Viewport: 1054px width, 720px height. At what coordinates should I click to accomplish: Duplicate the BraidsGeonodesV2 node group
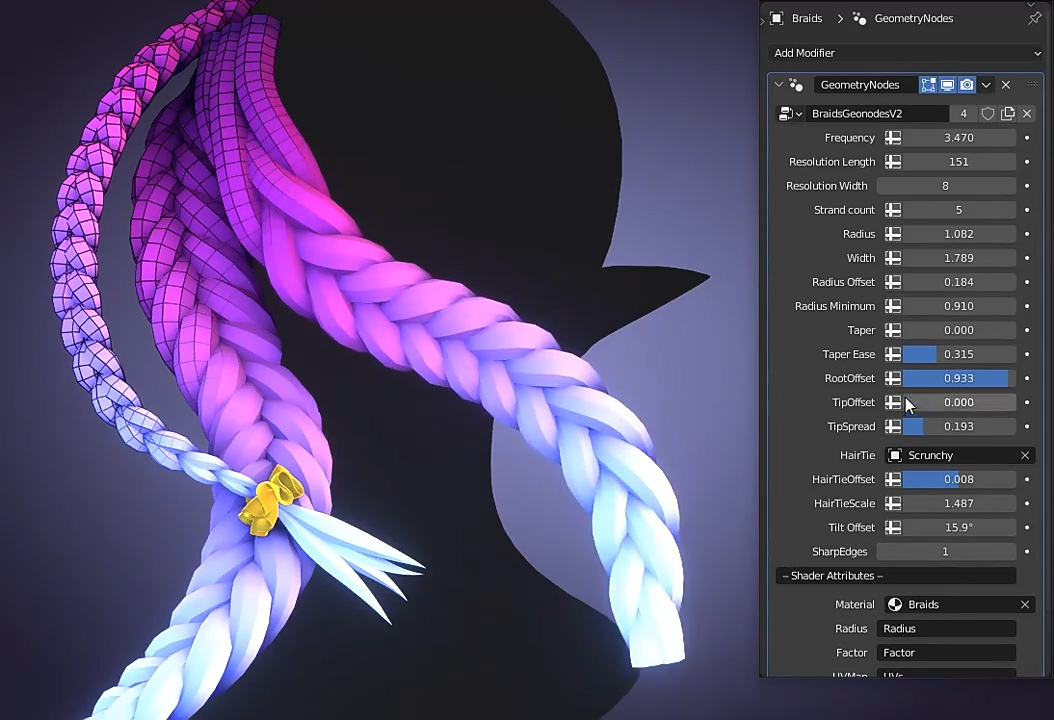click(x=1007, y=114)
